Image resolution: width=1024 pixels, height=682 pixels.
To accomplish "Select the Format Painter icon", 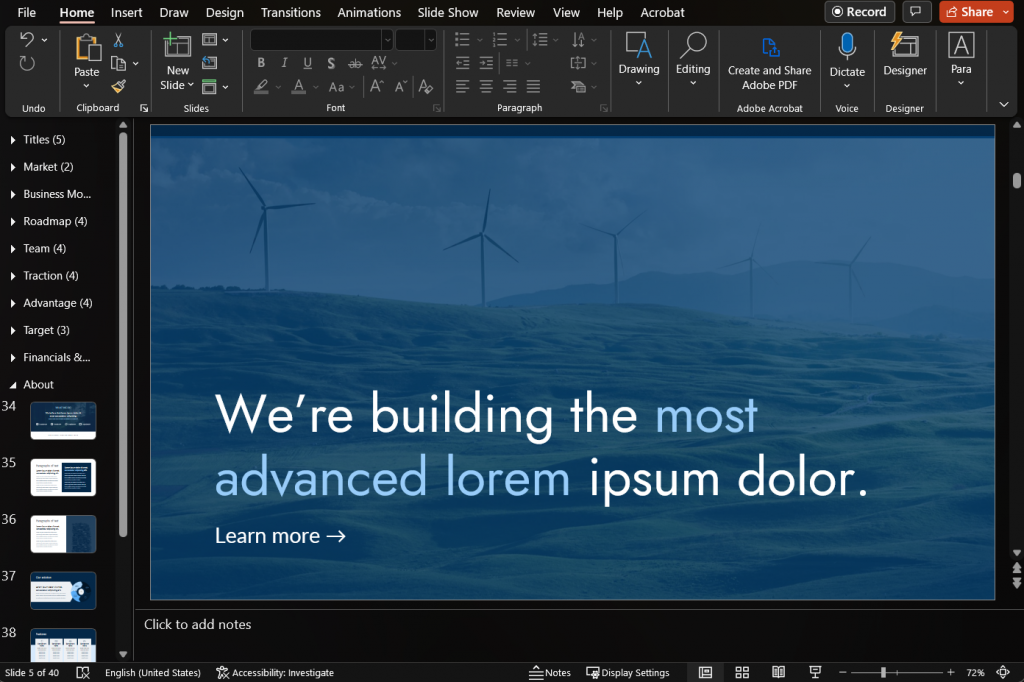I will pyautogui.click(x=116, y=85).
